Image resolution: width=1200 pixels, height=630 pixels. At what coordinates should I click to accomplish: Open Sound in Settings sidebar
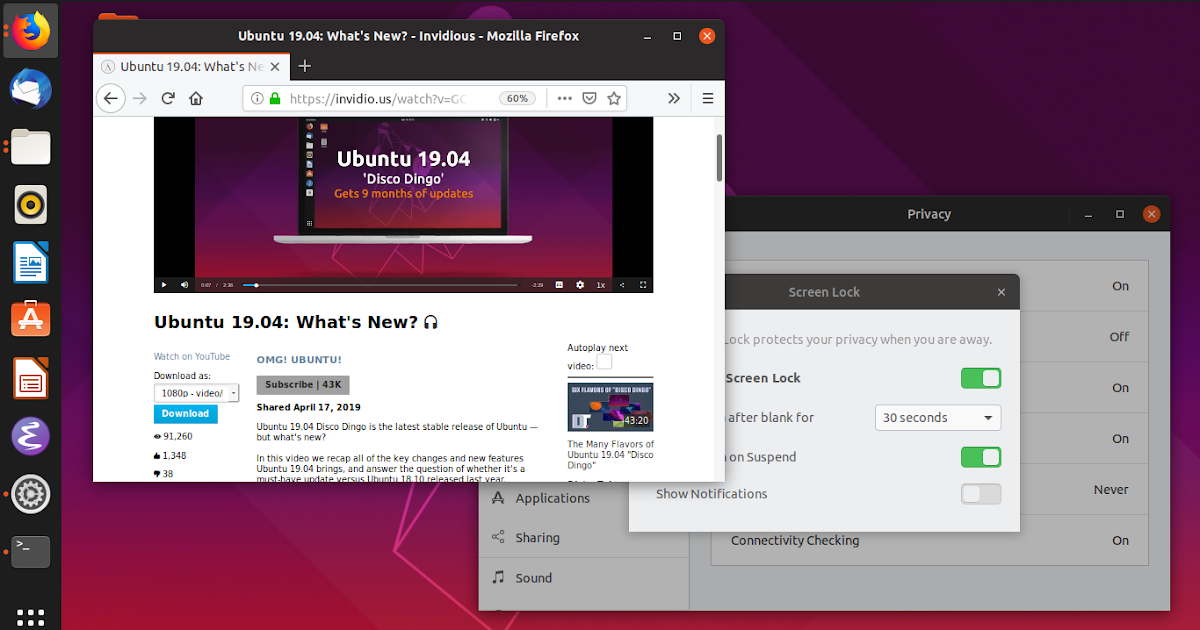(583, 578)
